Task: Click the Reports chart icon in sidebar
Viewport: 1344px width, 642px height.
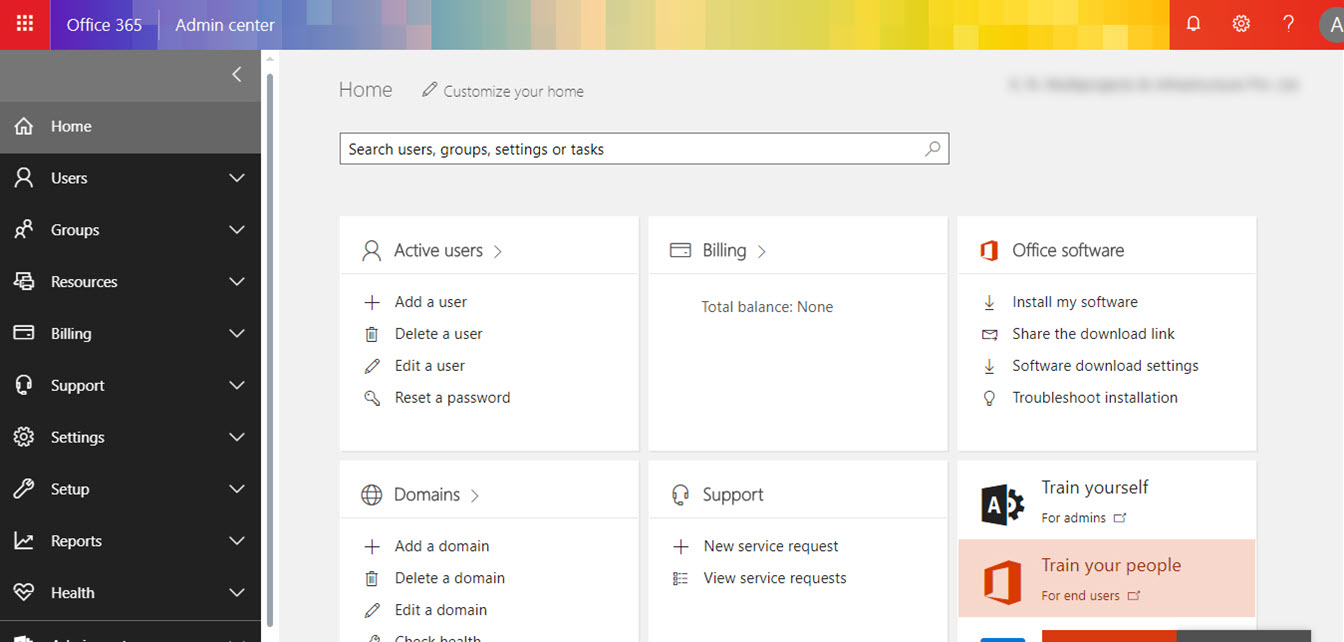Action: click(24, 541)
